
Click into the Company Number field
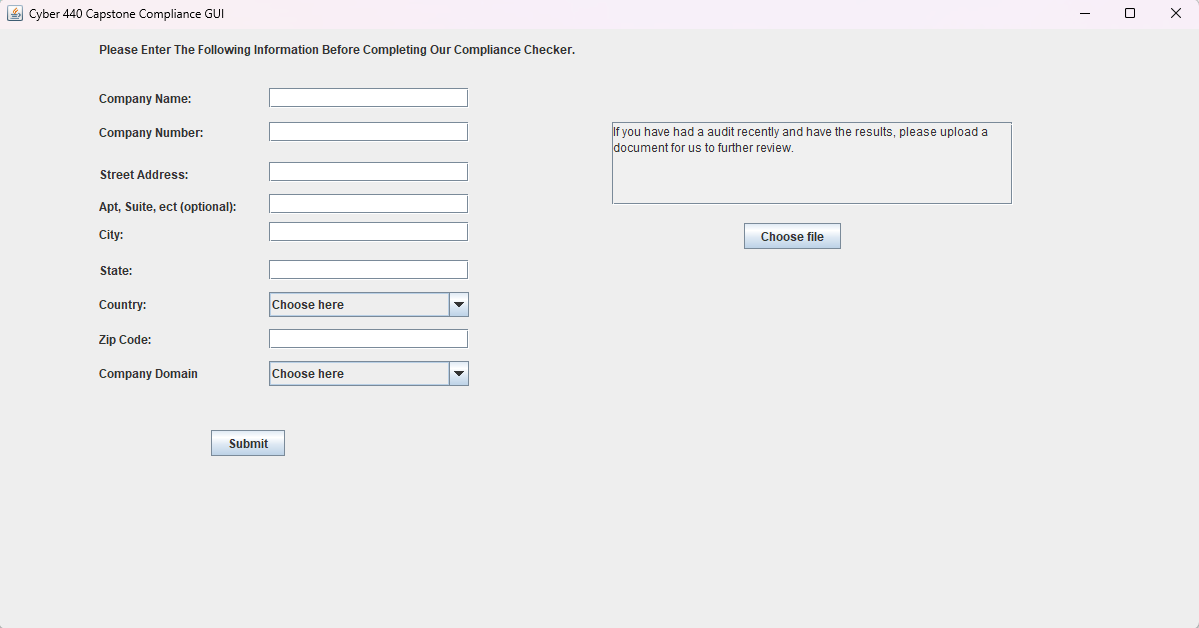point(368,132)
